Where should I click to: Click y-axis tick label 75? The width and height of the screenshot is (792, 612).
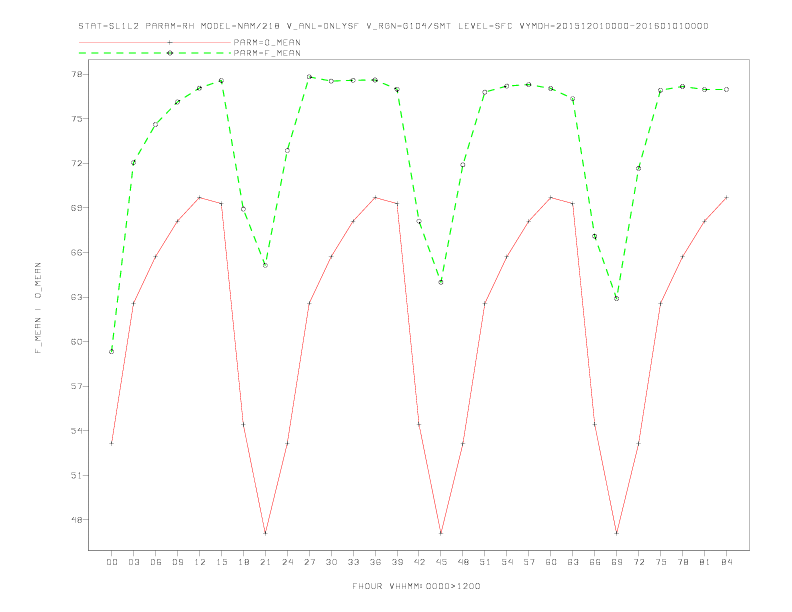(x=76, y=119)
